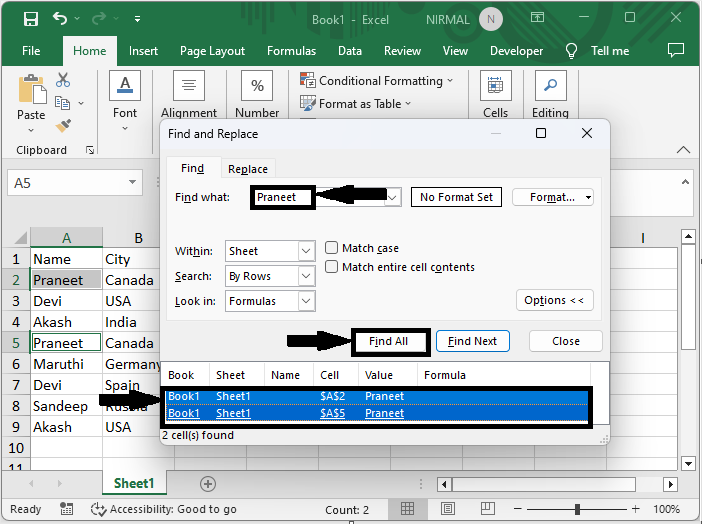The width and height of the screenshot is (702, 524).
Task: Open Conditional Formatting menu
Action: 377,81
